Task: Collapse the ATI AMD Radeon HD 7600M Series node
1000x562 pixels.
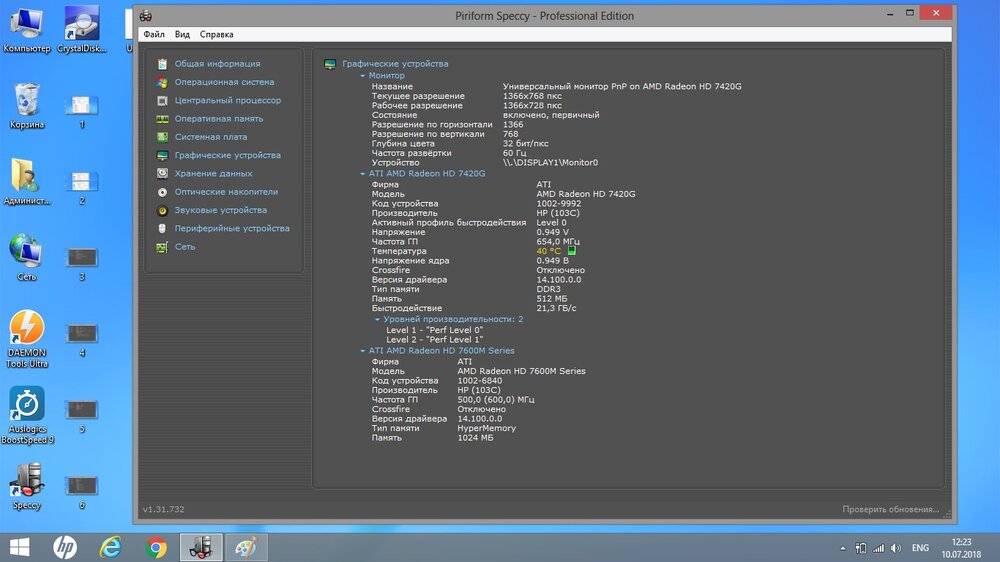Action: coord(363,351)
